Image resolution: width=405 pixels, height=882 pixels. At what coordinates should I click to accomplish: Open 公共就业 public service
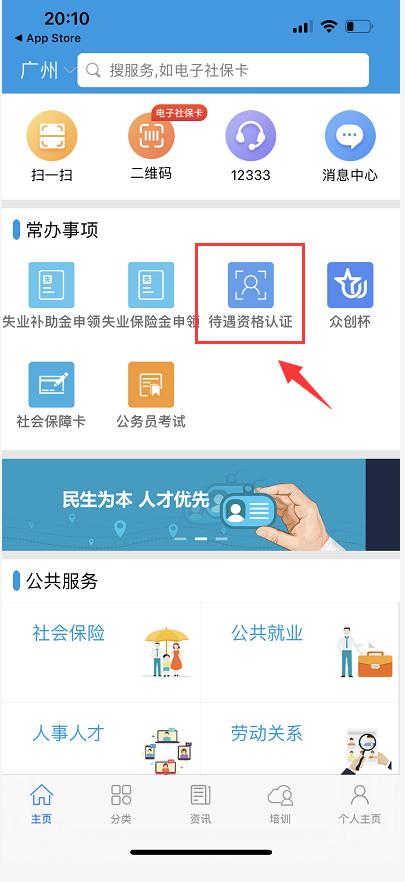(x=302, y=651)
